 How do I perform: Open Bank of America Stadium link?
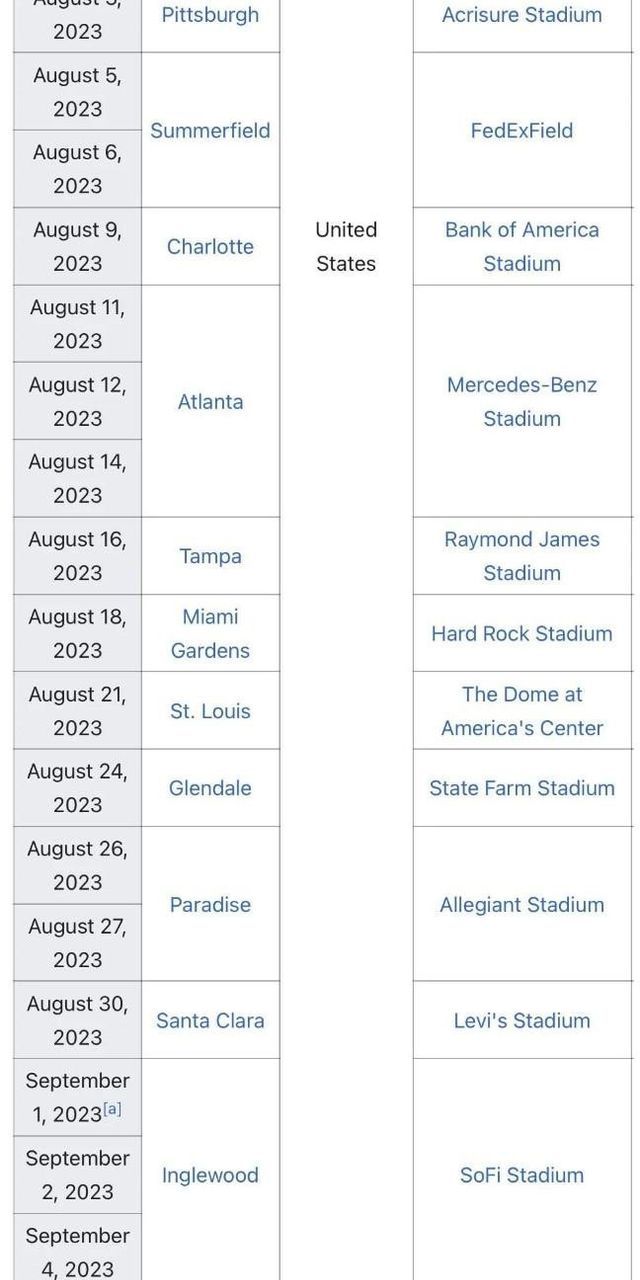point(522,246)
